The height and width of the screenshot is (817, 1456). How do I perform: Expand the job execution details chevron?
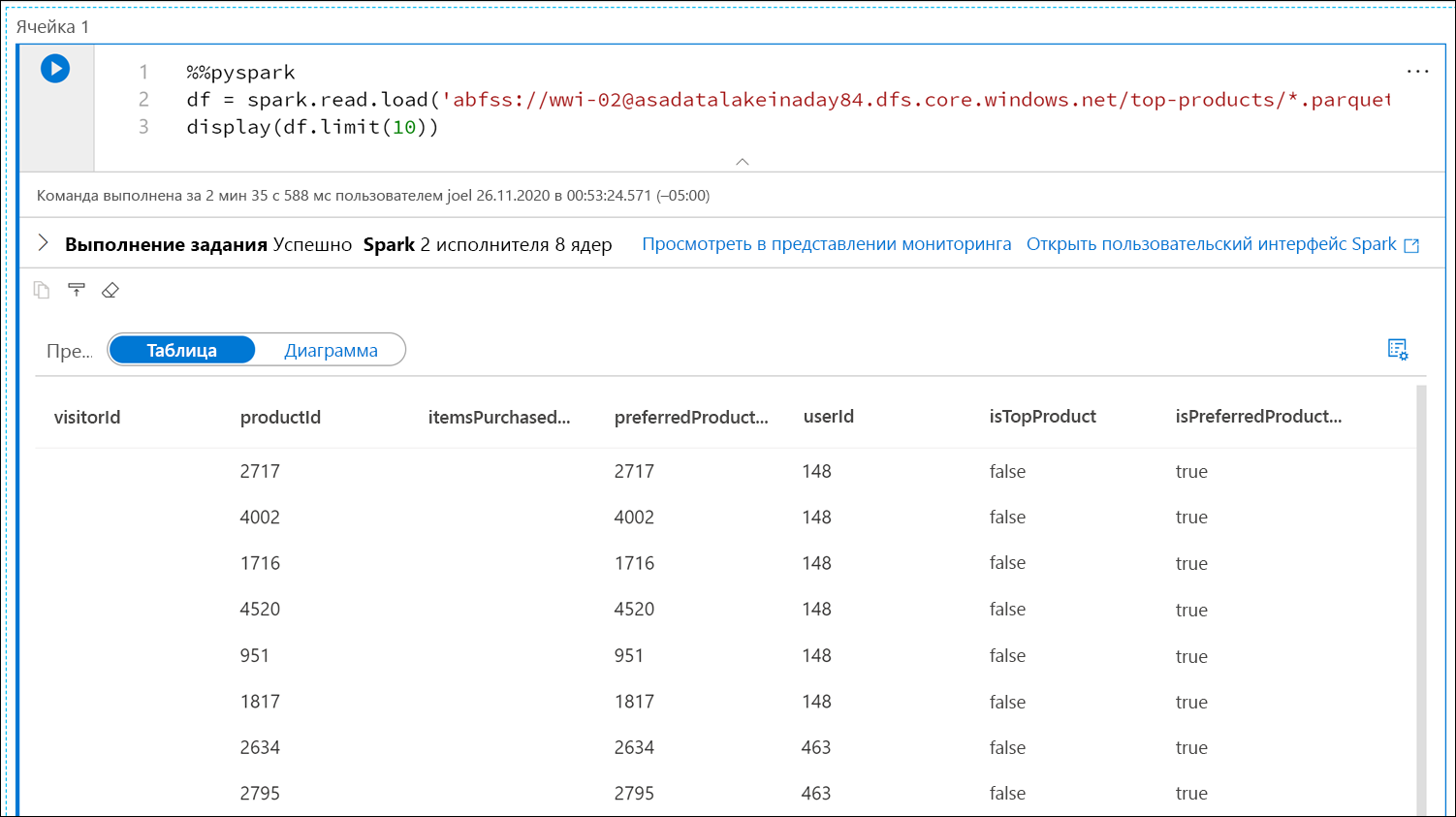pyautogui.click(x=43, y=243)
